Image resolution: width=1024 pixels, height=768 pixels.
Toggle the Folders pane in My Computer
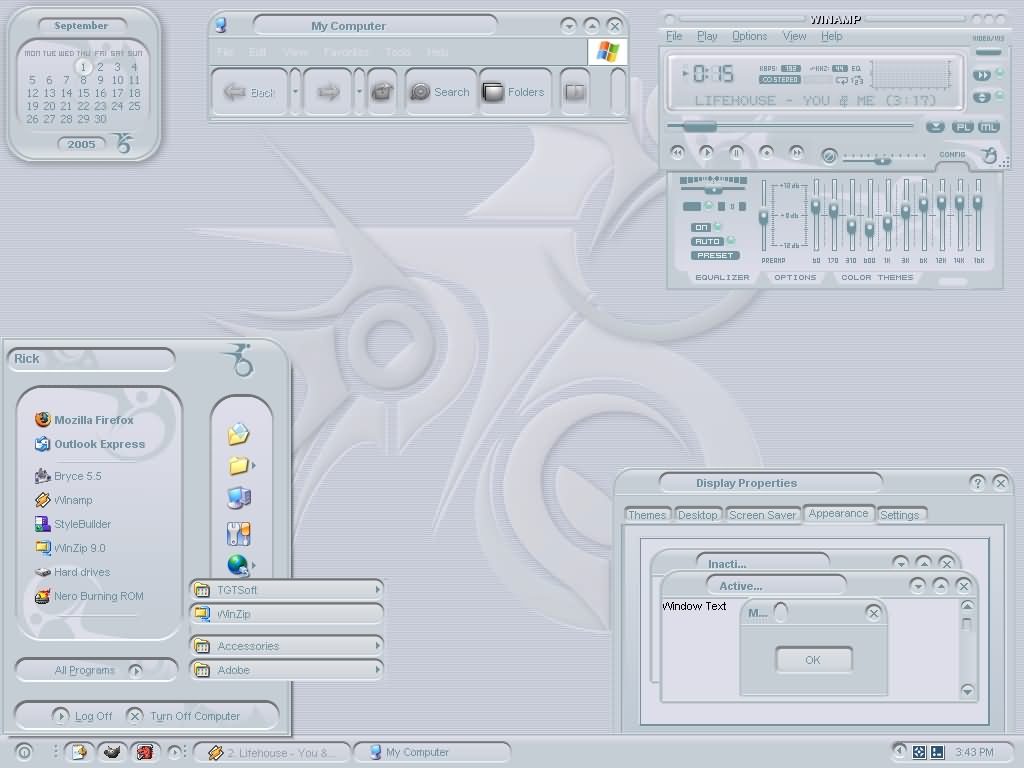point(514,92)
